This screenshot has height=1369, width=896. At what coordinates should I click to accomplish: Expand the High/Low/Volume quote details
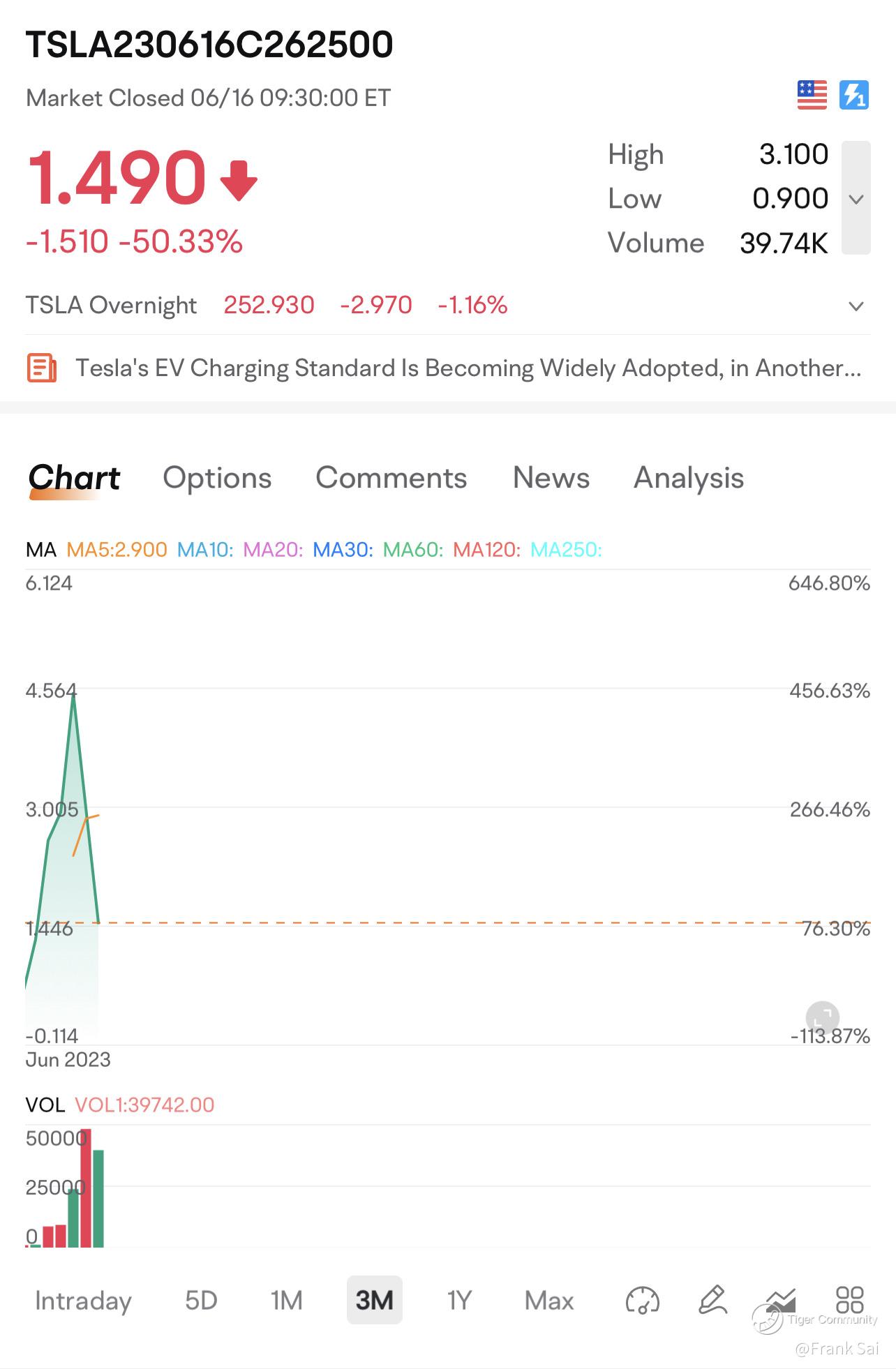pos(856,199)
